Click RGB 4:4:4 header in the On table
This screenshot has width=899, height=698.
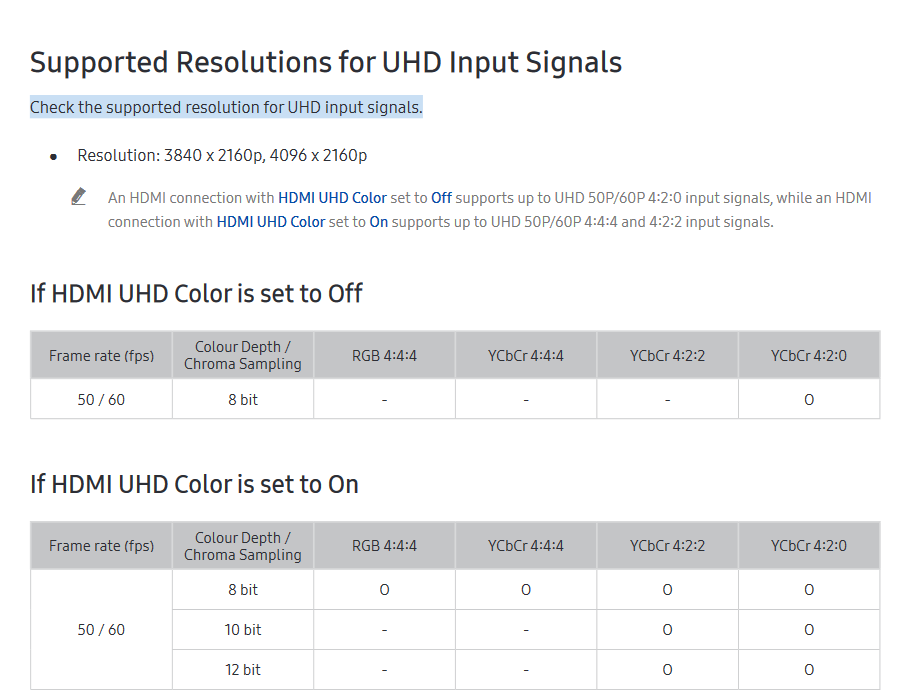pyautogui.click(x=384, y=546)
